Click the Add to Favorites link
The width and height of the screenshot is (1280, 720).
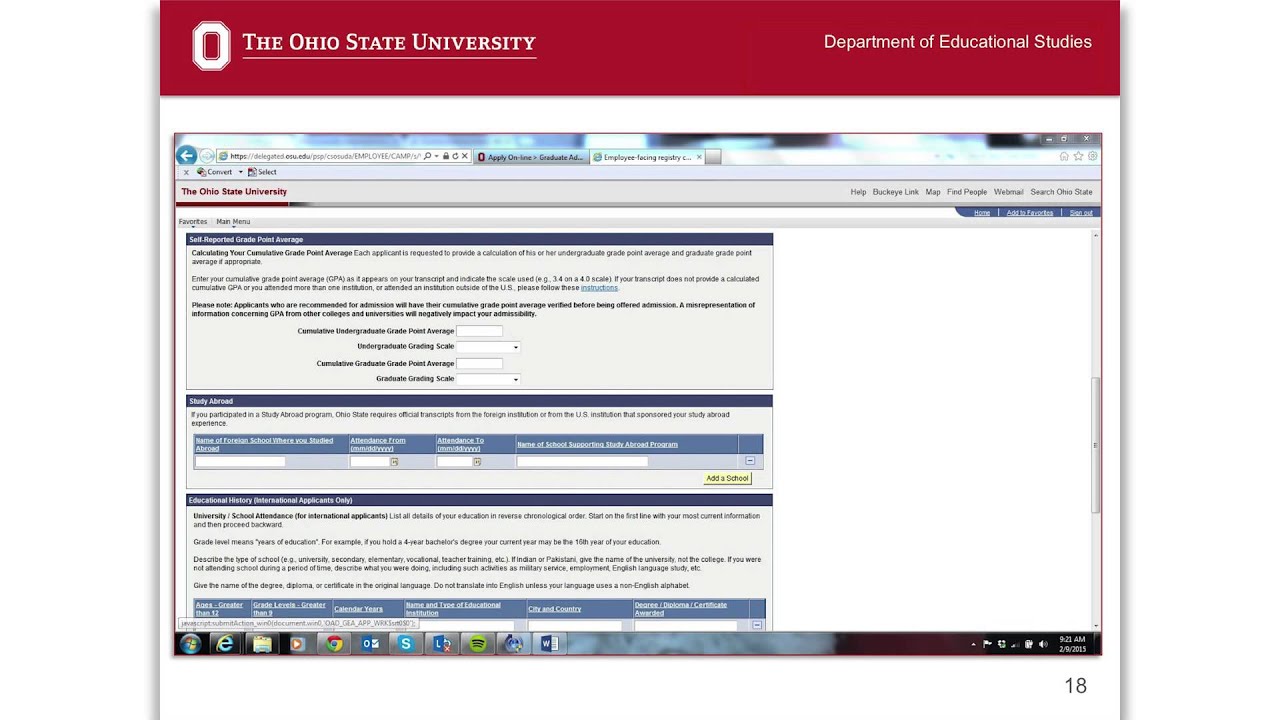click(1029, 213)
